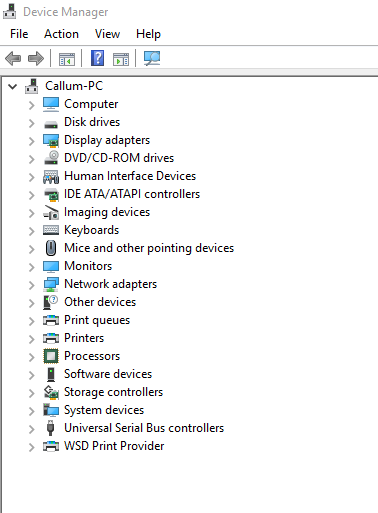Click the mouse icon beside Mice category
Image resolution: width=378 pixels, height=513 pixels.
pyautogui.click(x=51, y=248)
